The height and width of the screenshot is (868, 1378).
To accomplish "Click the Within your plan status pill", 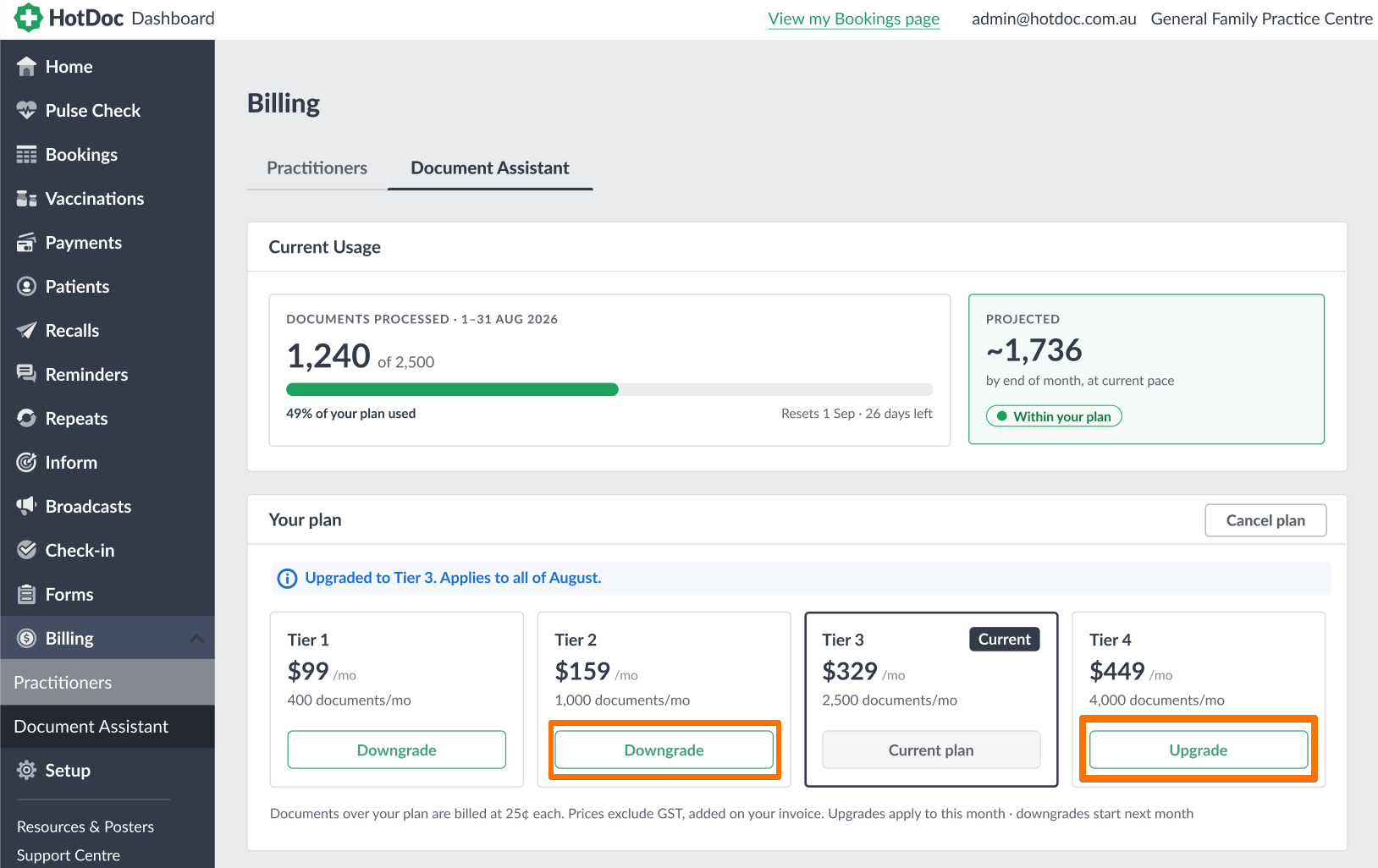I will pyautogui.click(x=1054, y=416).
